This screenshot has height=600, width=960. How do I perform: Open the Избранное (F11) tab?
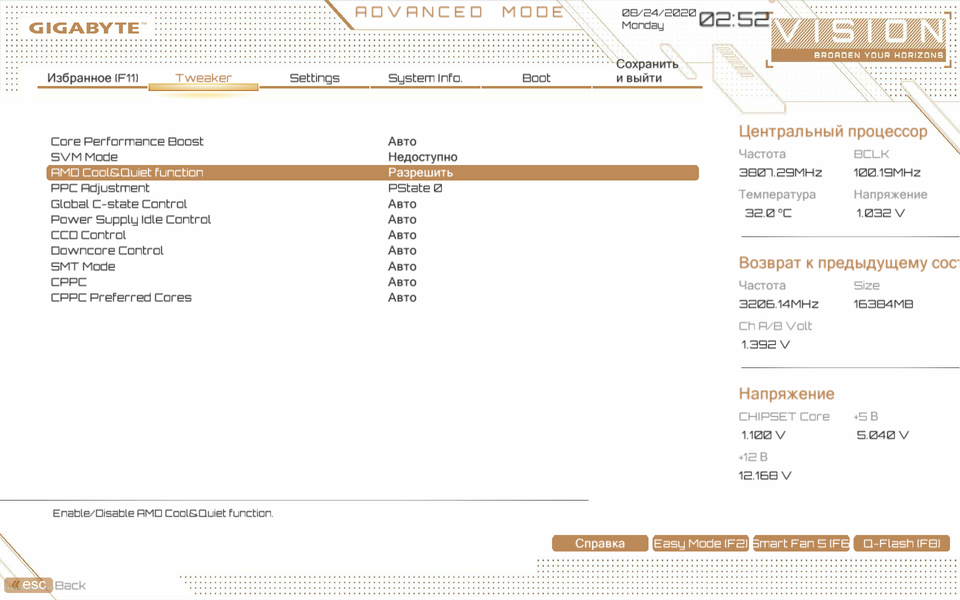pyautogui.click(x=93, y=78)
